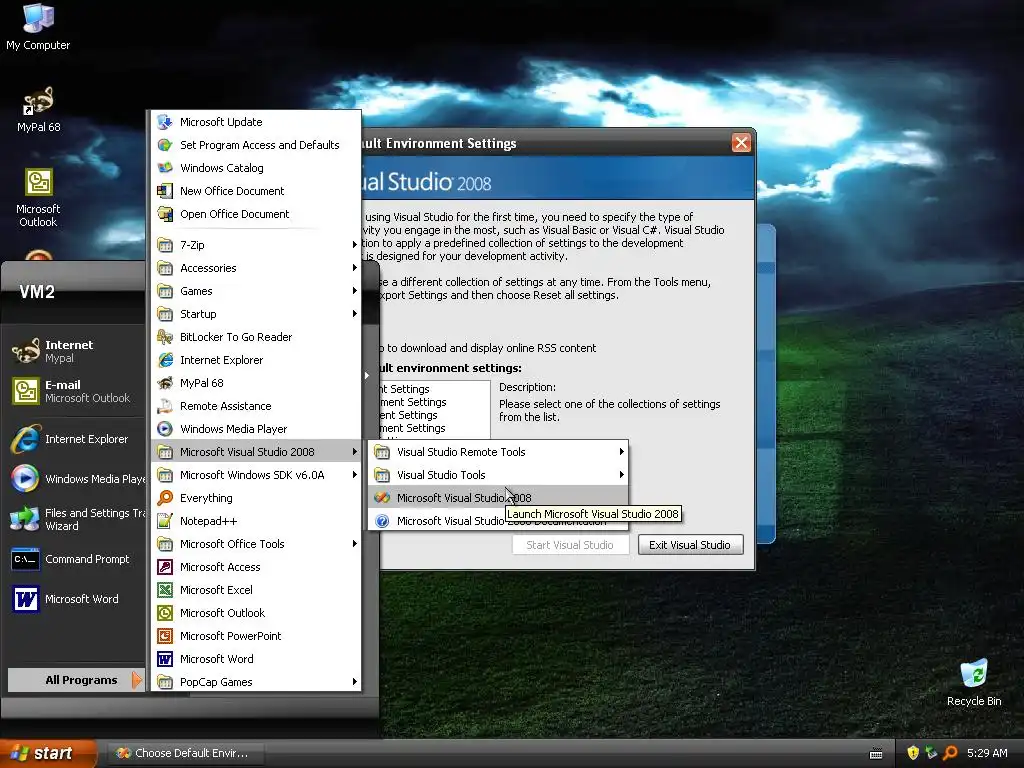Click the Windows start button
Viewport: 1024px width, 768px height.
point(47,753)
